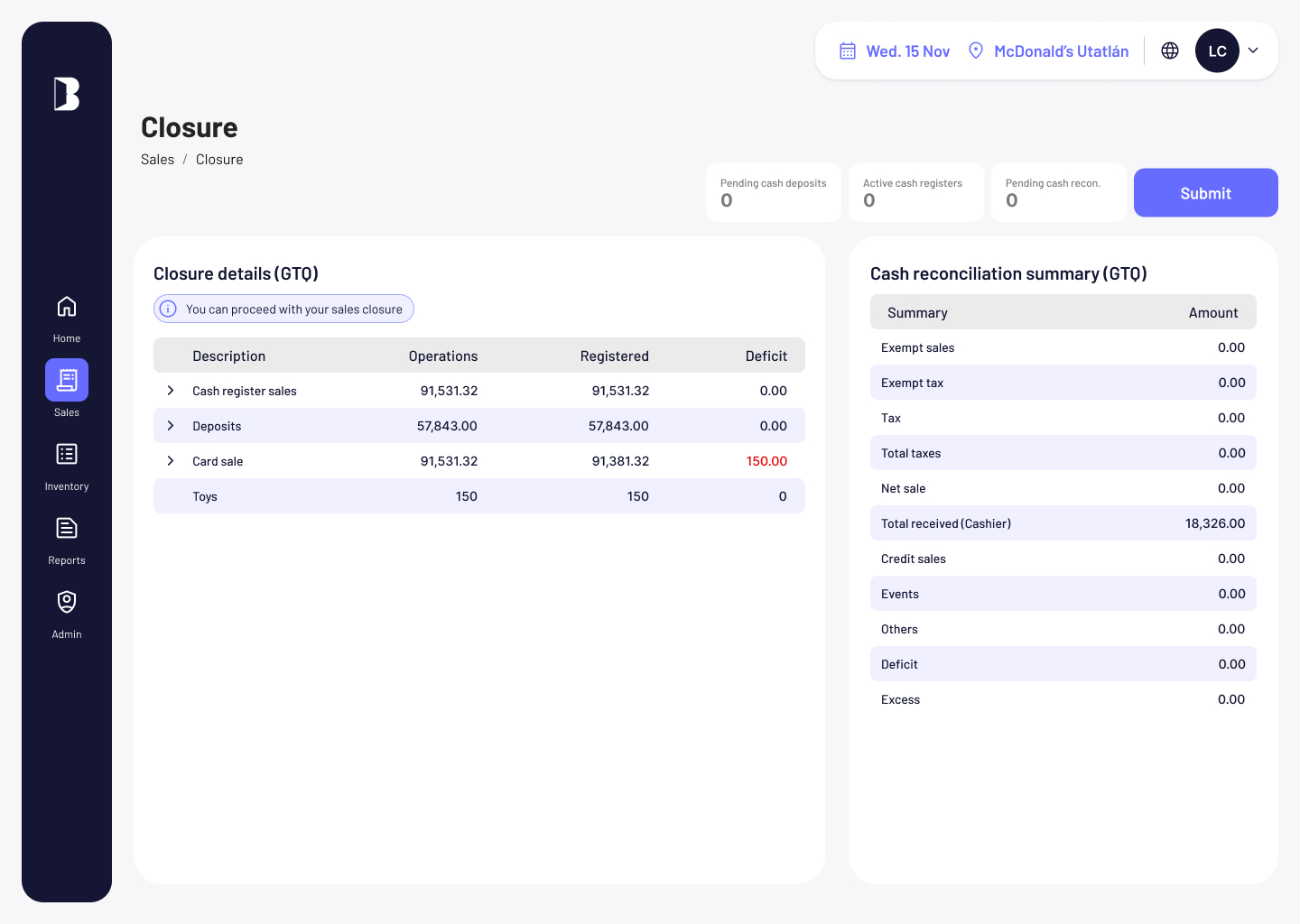1300x924 pixels.
Task: Open the Pending cash deposits card
Action: point(774,192)
